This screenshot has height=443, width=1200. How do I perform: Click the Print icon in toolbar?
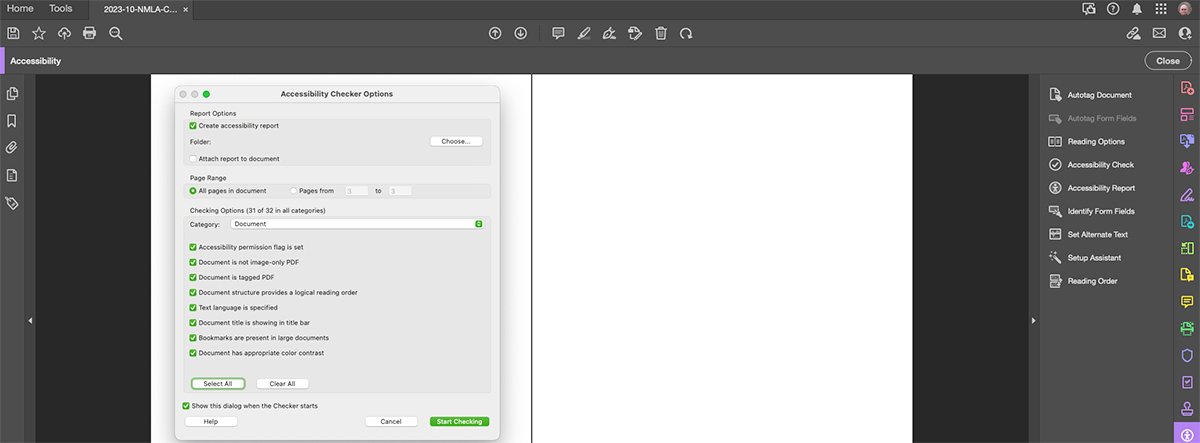coord(90,33)
